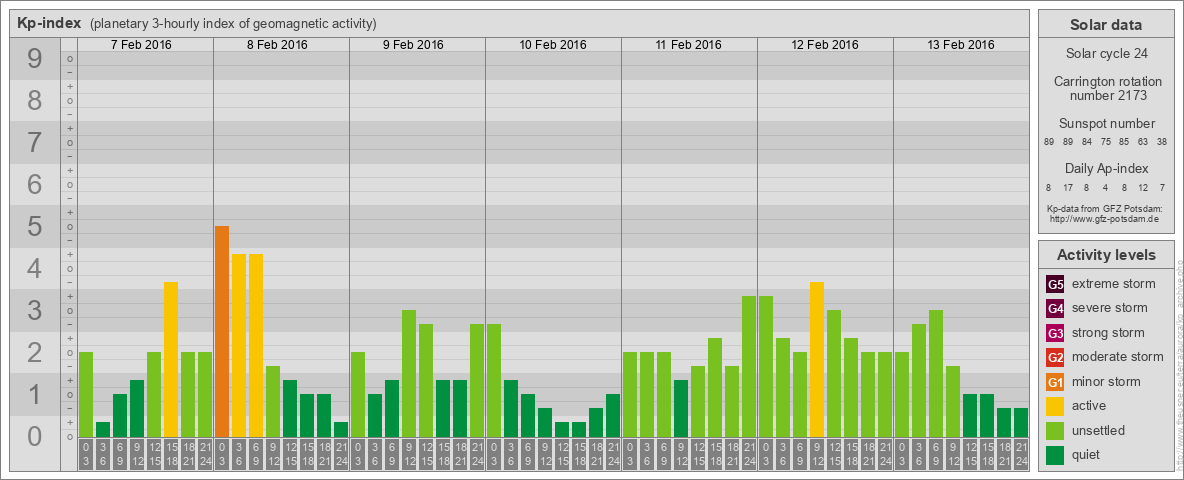The width and height of the screenshot is (1184, 480).
Task: Select the dark green 'quiet' legend swatch
Action: (x=1055, y=454)
